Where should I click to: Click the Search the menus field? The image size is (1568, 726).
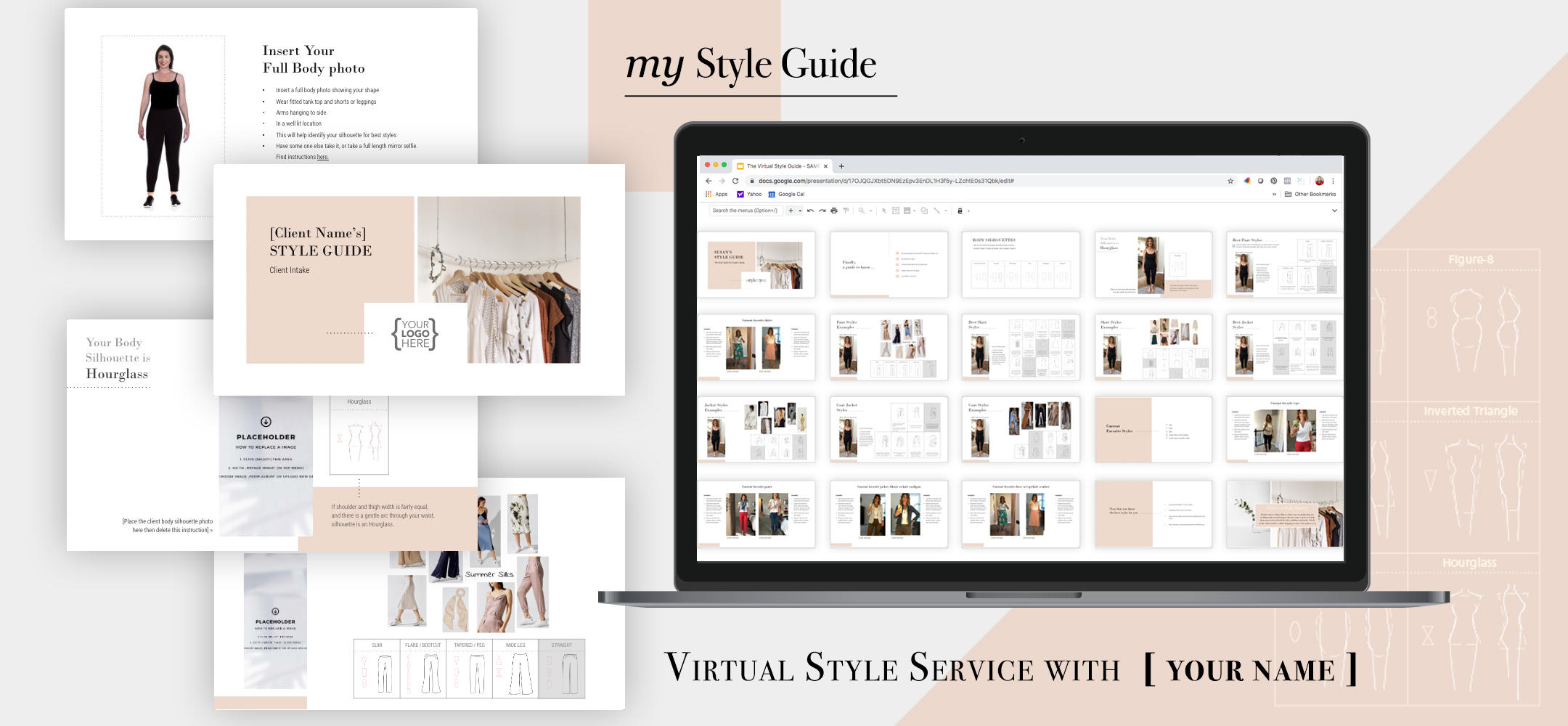point(744,211)
